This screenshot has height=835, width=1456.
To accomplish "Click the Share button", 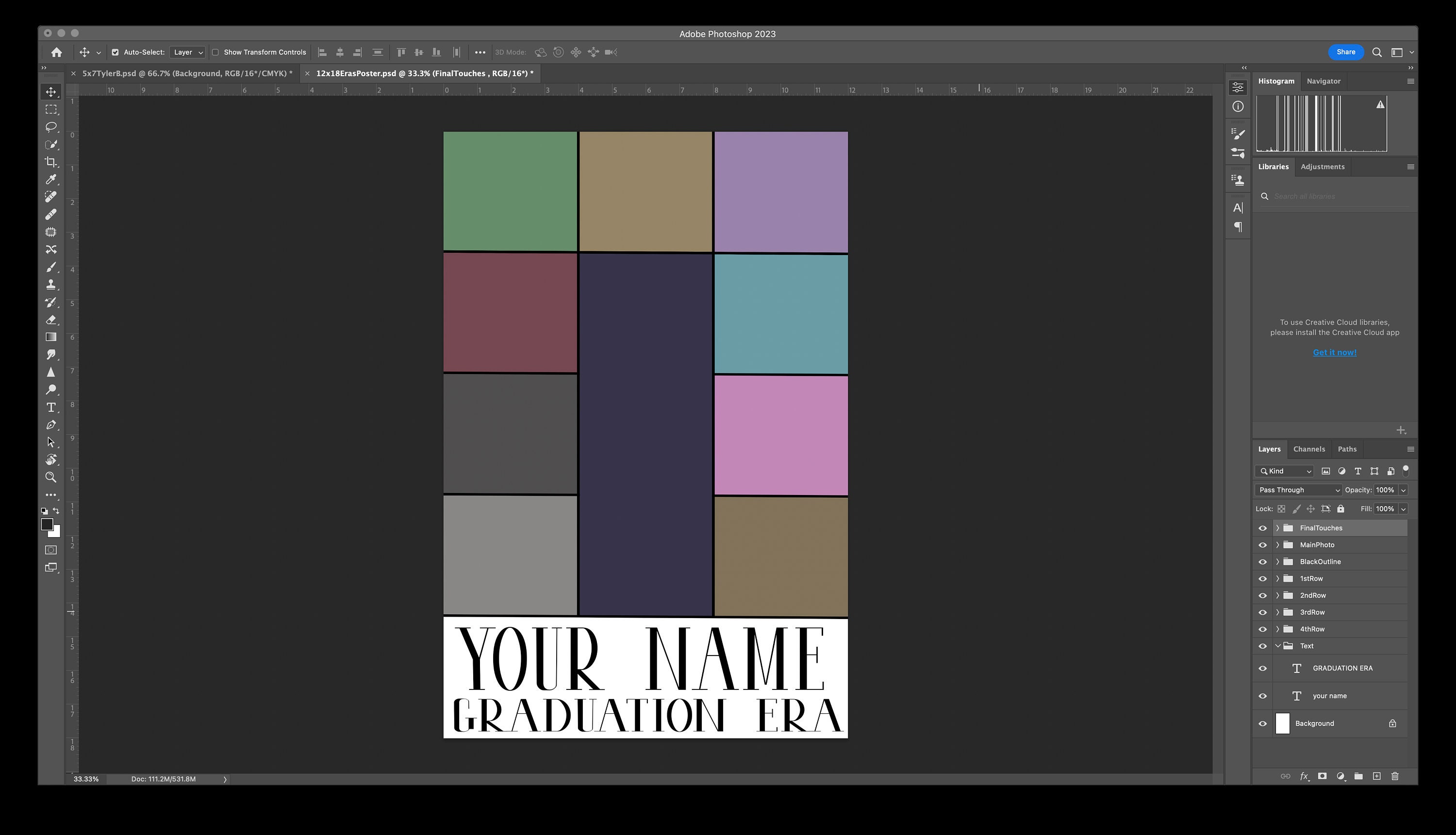I will coord(1345,52).
